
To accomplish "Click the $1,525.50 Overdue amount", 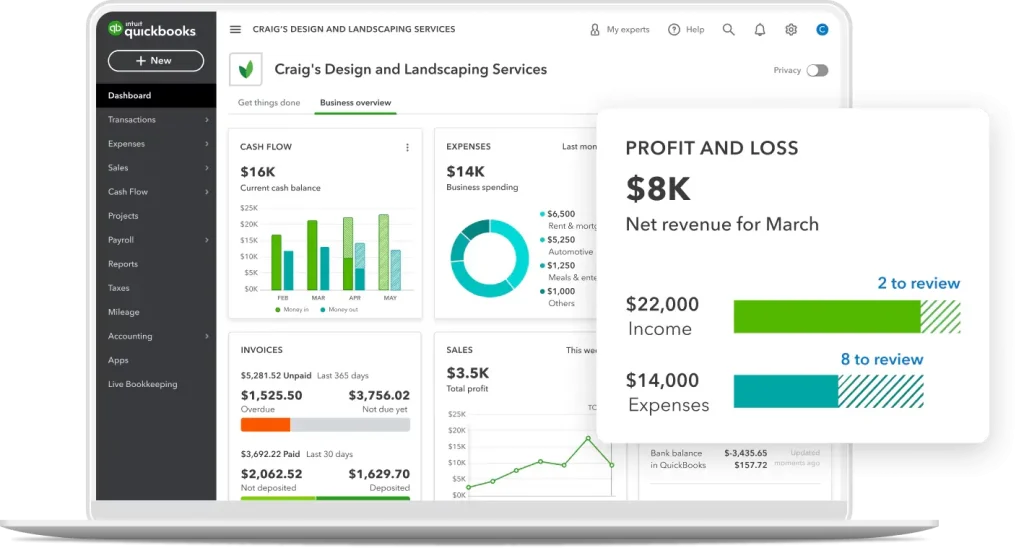I will [272, 395].
